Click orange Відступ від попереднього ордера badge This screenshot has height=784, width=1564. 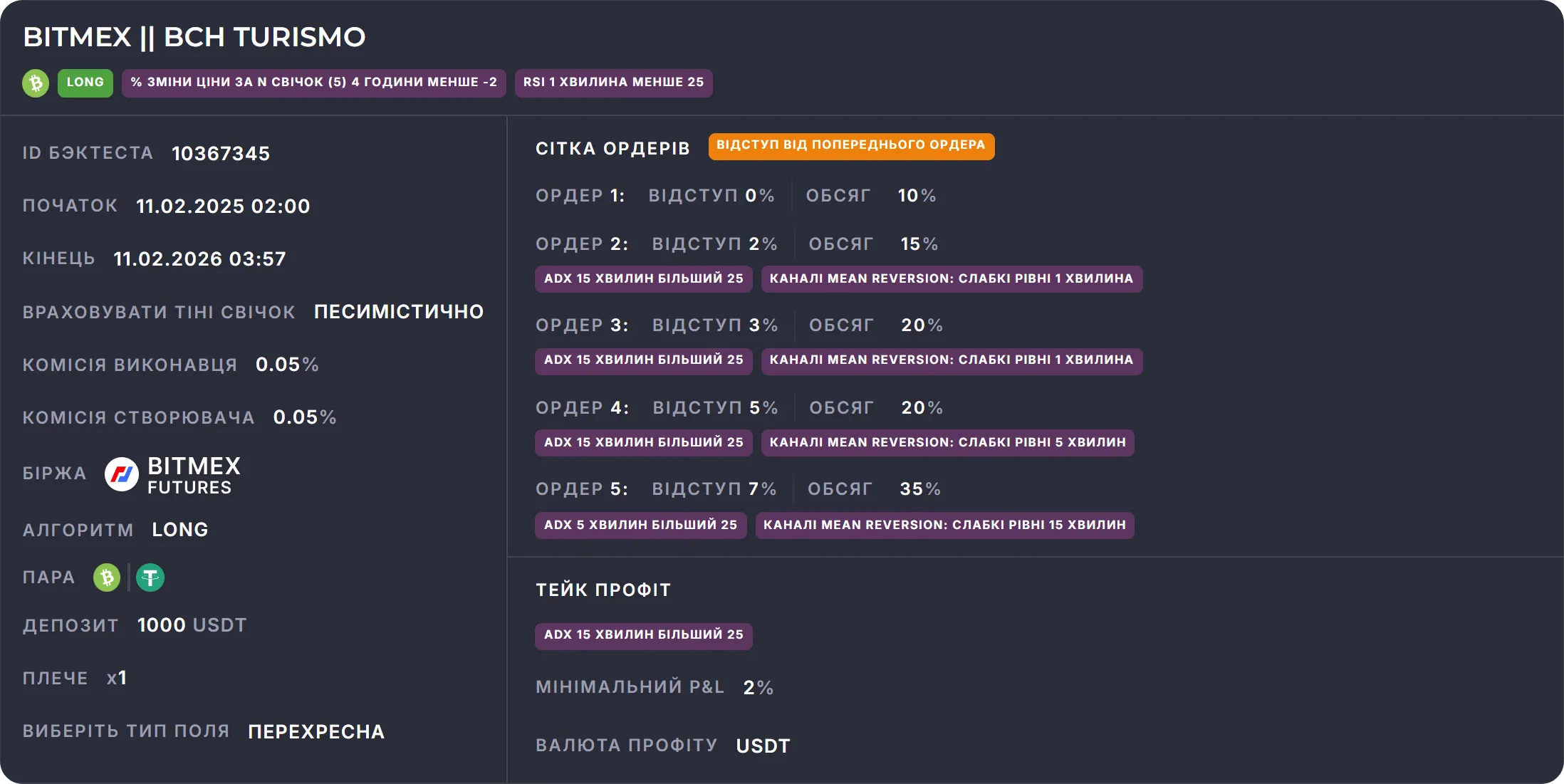tap(851, 145)
